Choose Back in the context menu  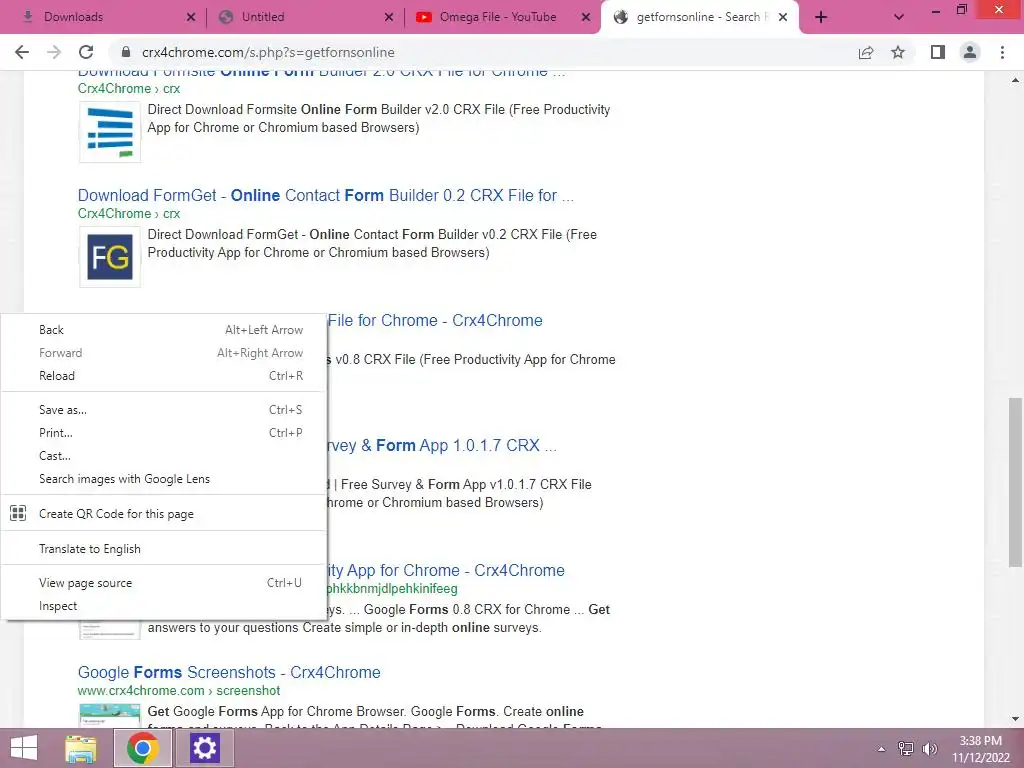pyautogui.click(x=163, y=330)
